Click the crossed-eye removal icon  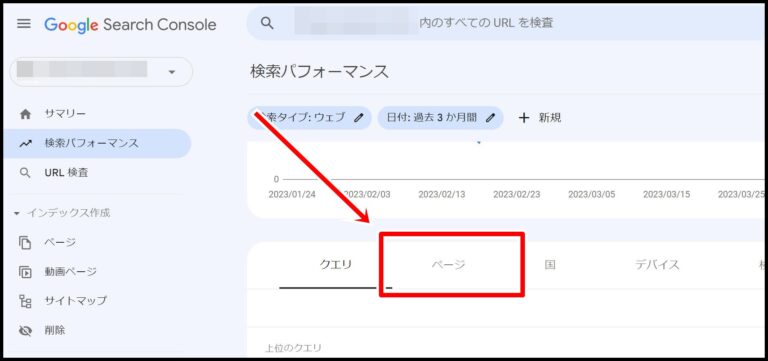point(25,331)
